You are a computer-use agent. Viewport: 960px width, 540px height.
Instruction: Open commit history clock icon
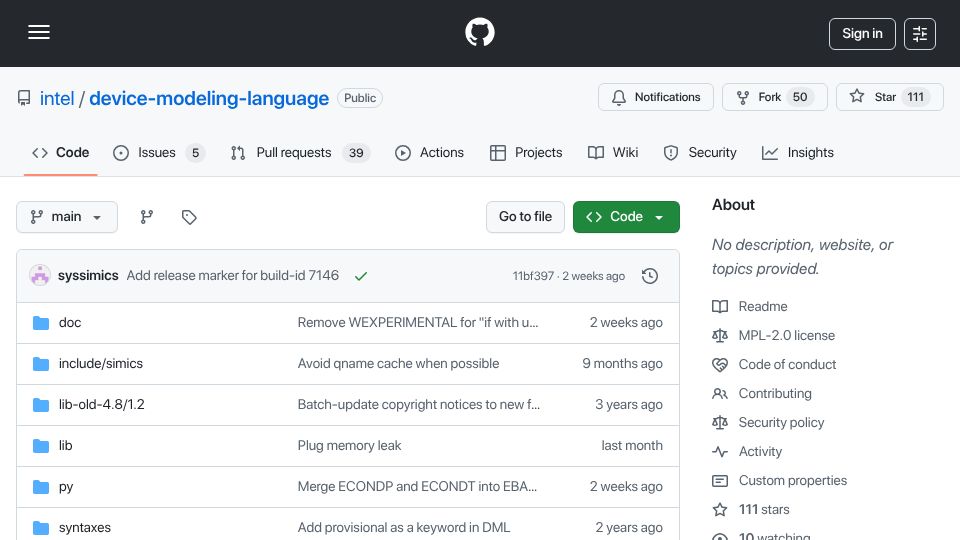coord(650,276)
